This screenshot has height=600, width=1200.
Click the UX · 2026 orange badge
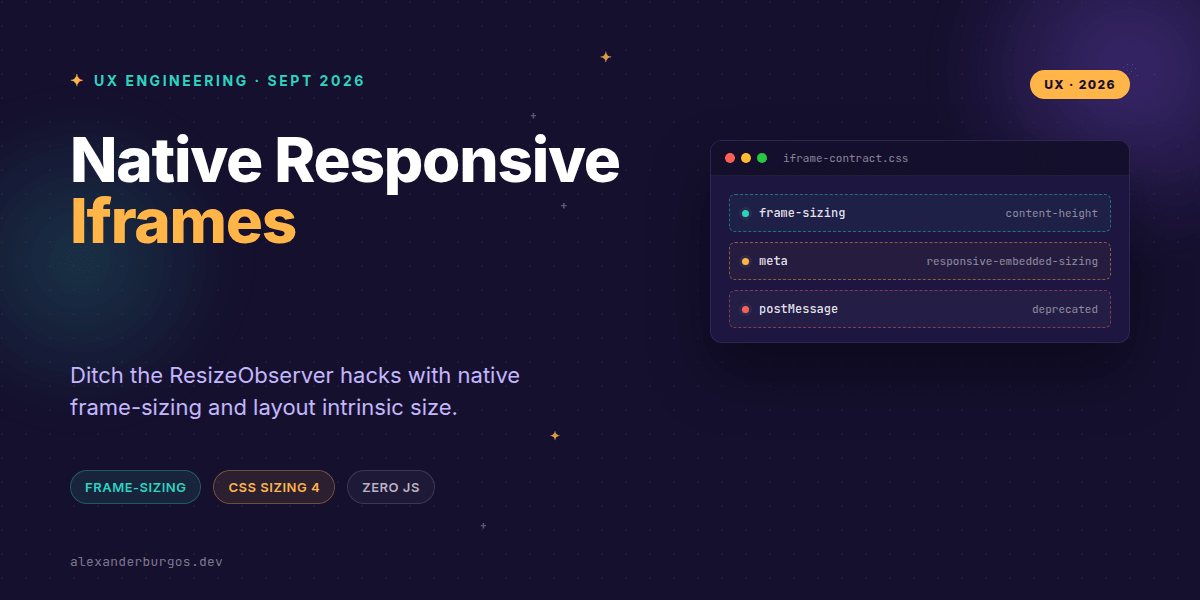[x=1080, y=85]
